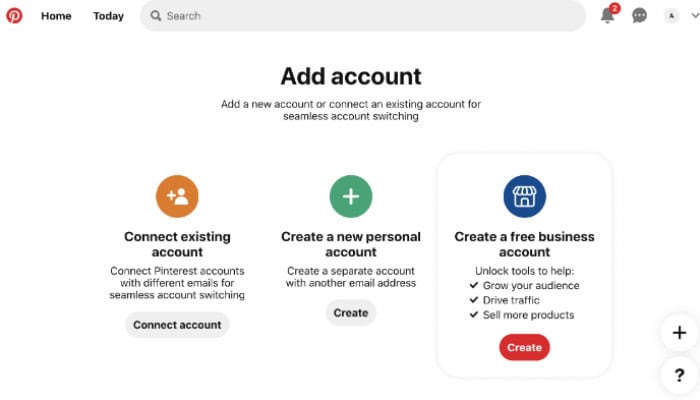Click the green plus personal account icon
The image size is (700, 400).
[351, 196]
